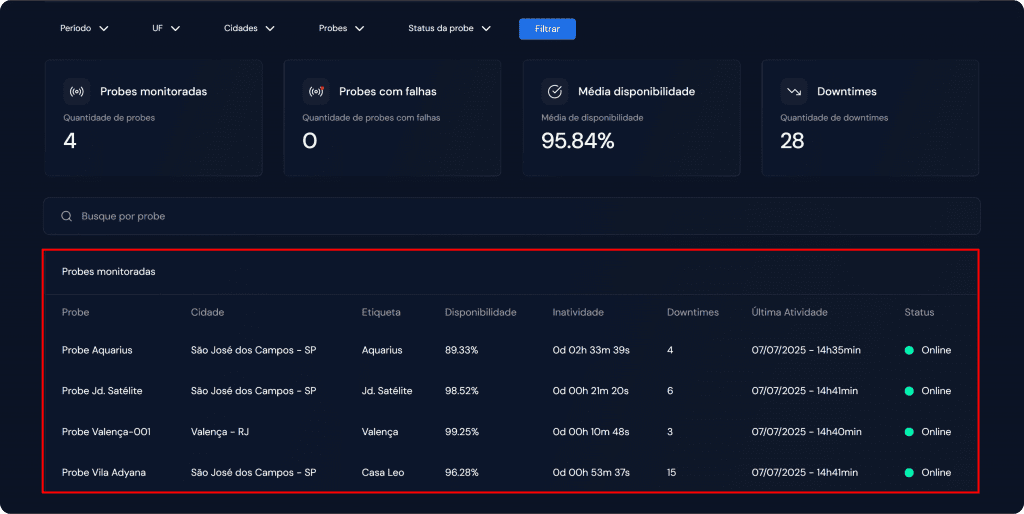Expand the UF dropdown filter
Viewport: 1024px width, 514px height.
coord(166,28)
